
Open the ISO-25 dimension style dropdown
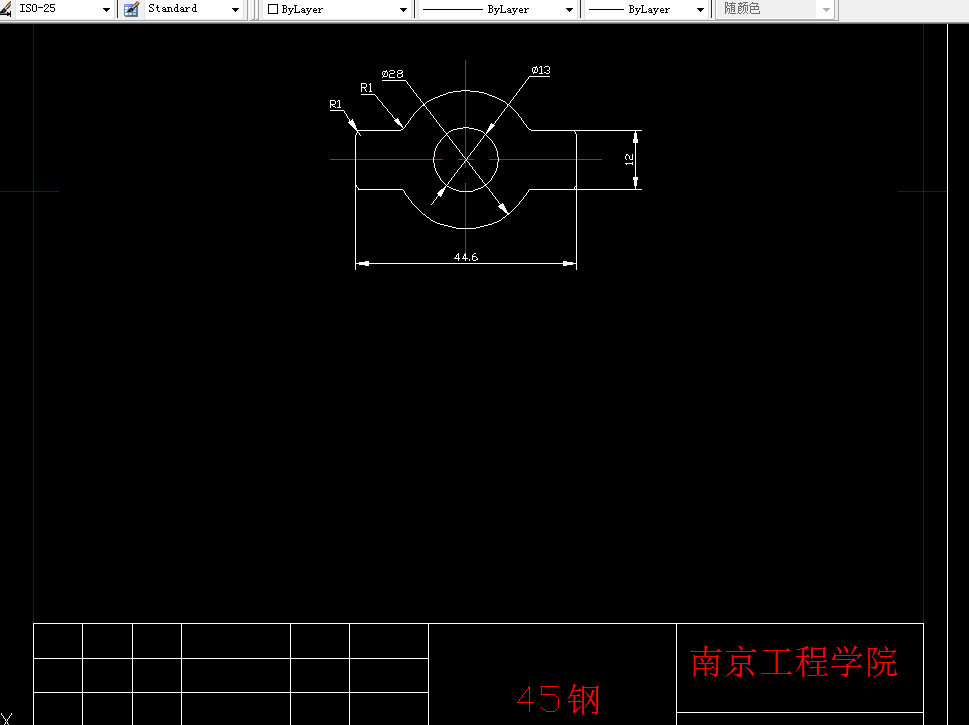pos(64,9)
